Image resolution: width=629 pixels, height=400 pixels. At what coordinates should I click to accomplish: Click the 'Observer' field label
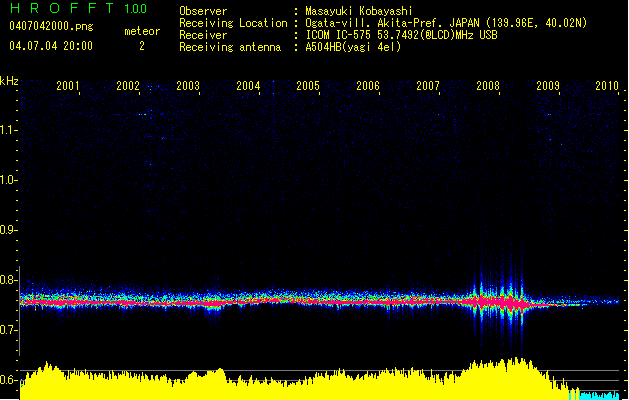click(x=203, y=11)
